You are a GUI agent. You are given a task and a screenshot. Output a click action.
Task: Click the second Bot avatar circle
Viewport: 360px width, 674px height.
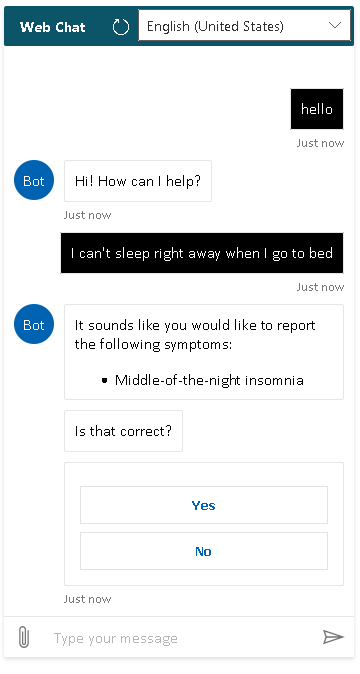click(x=34, y=325)
